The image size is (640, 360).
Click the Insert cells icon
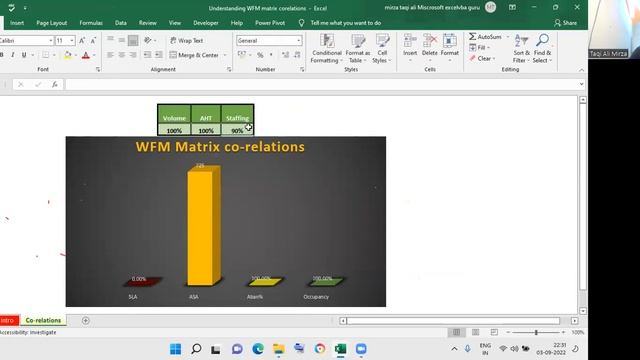pos(410,41)
